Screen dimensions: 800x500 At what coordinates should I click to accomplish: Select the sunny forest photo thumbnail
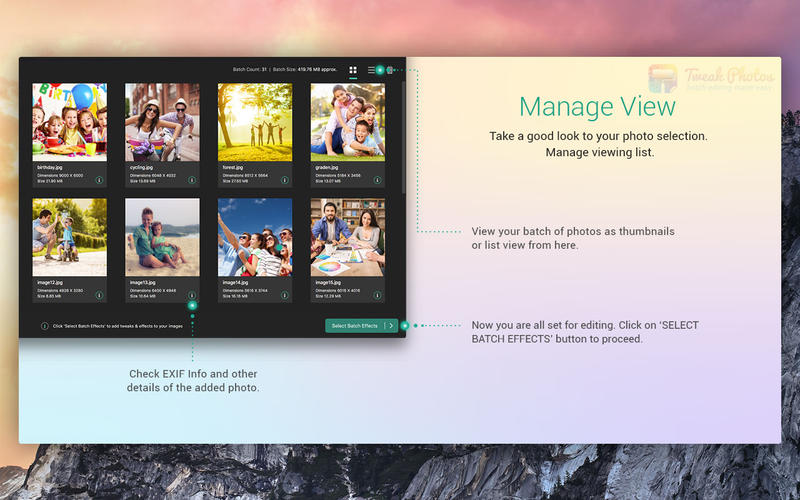(255, 122)
